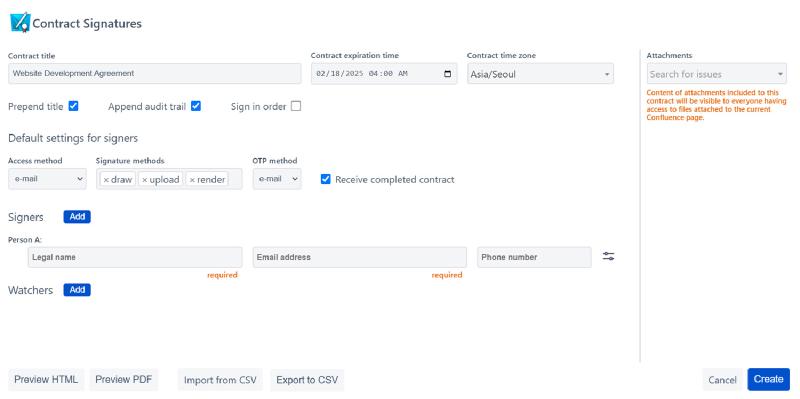Uncheck the Prepend title checkbox
This screenshot has width=800, height=399.
coord(73,106)
